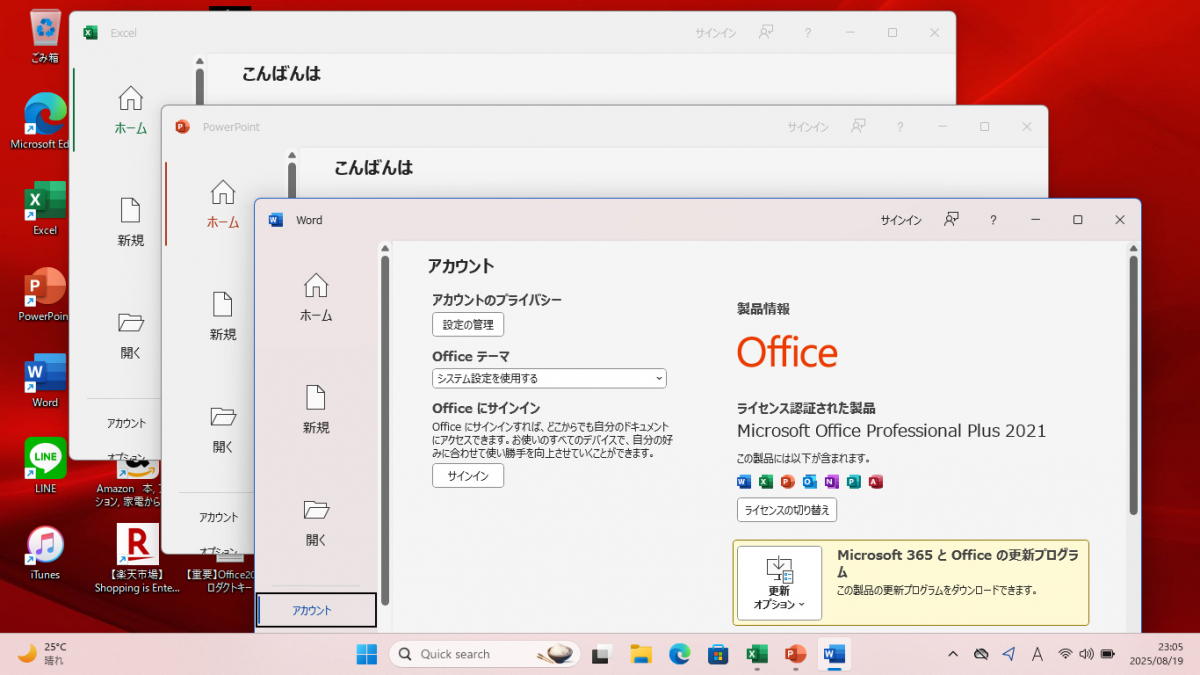Select Word desktop shortcut
Image resolution: width=1200 pixels, height=675 pixels.
click(x=45, y=381)
